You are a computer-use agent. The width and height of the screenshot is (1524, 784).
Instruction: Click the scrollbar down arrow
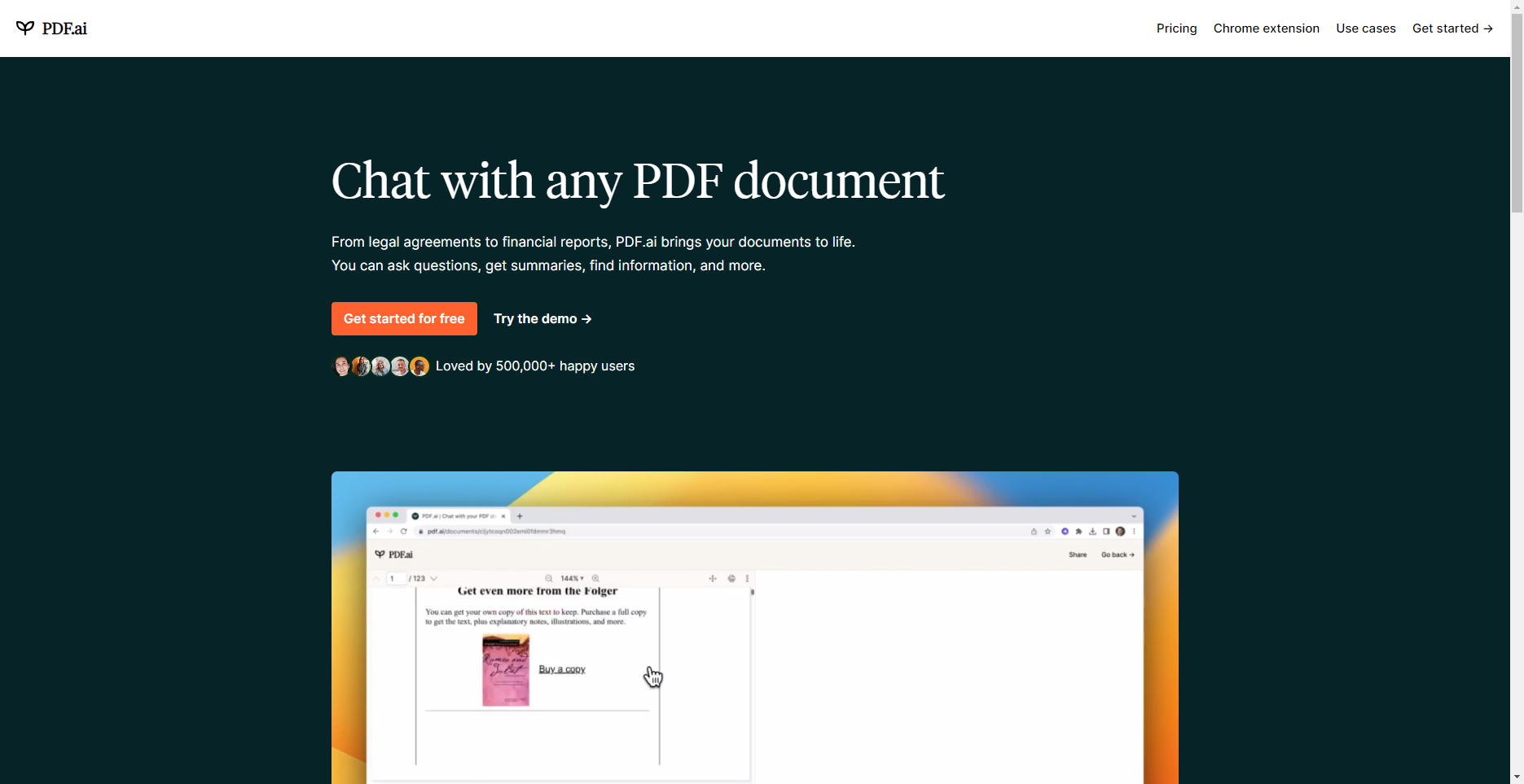coord(1517,777)
